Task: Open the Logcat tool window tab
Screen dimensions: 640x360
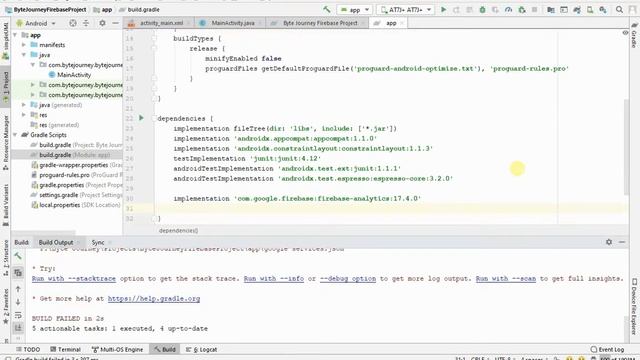Action: click(201, 349)
